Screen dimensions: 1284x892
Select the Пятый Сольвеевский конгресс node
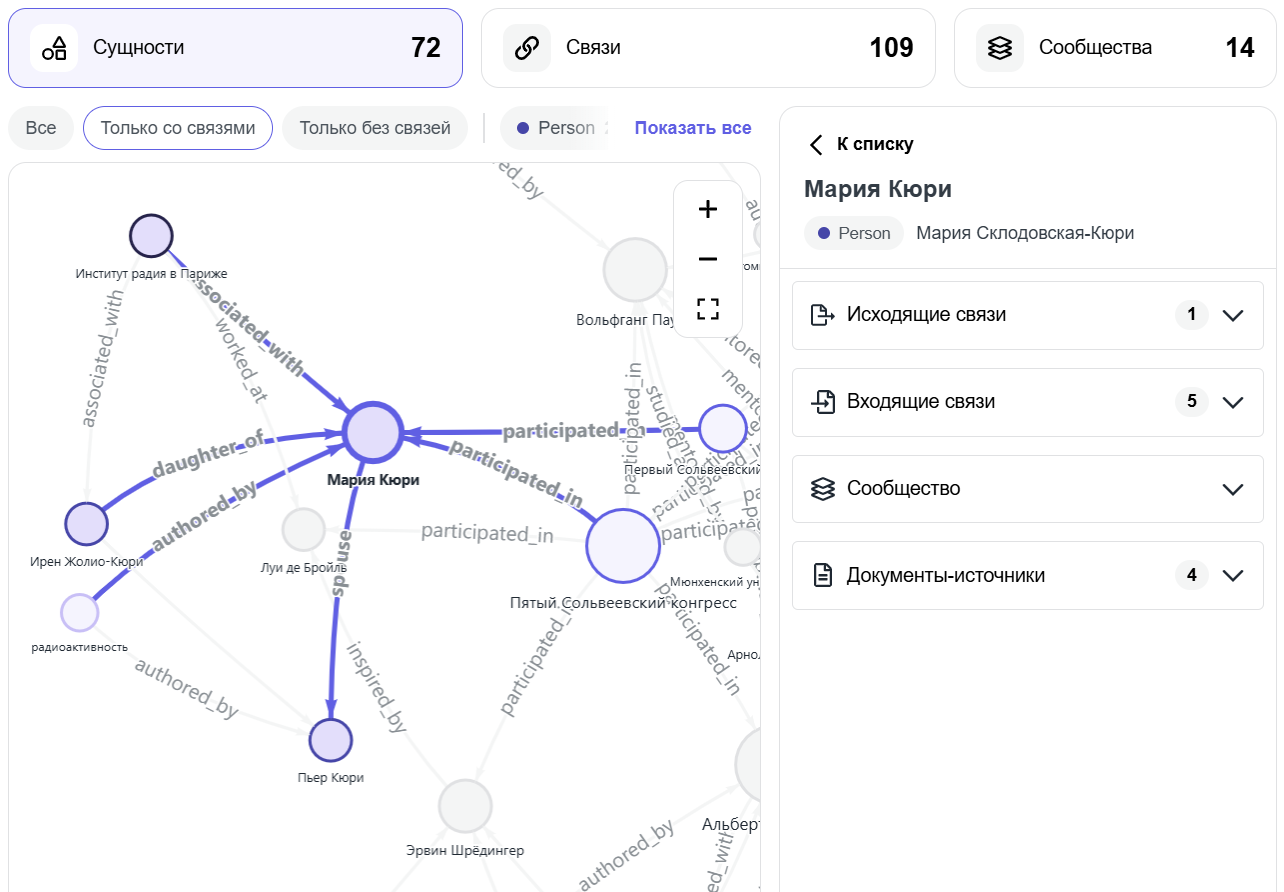pyautogui.click(x=623, y=545)
